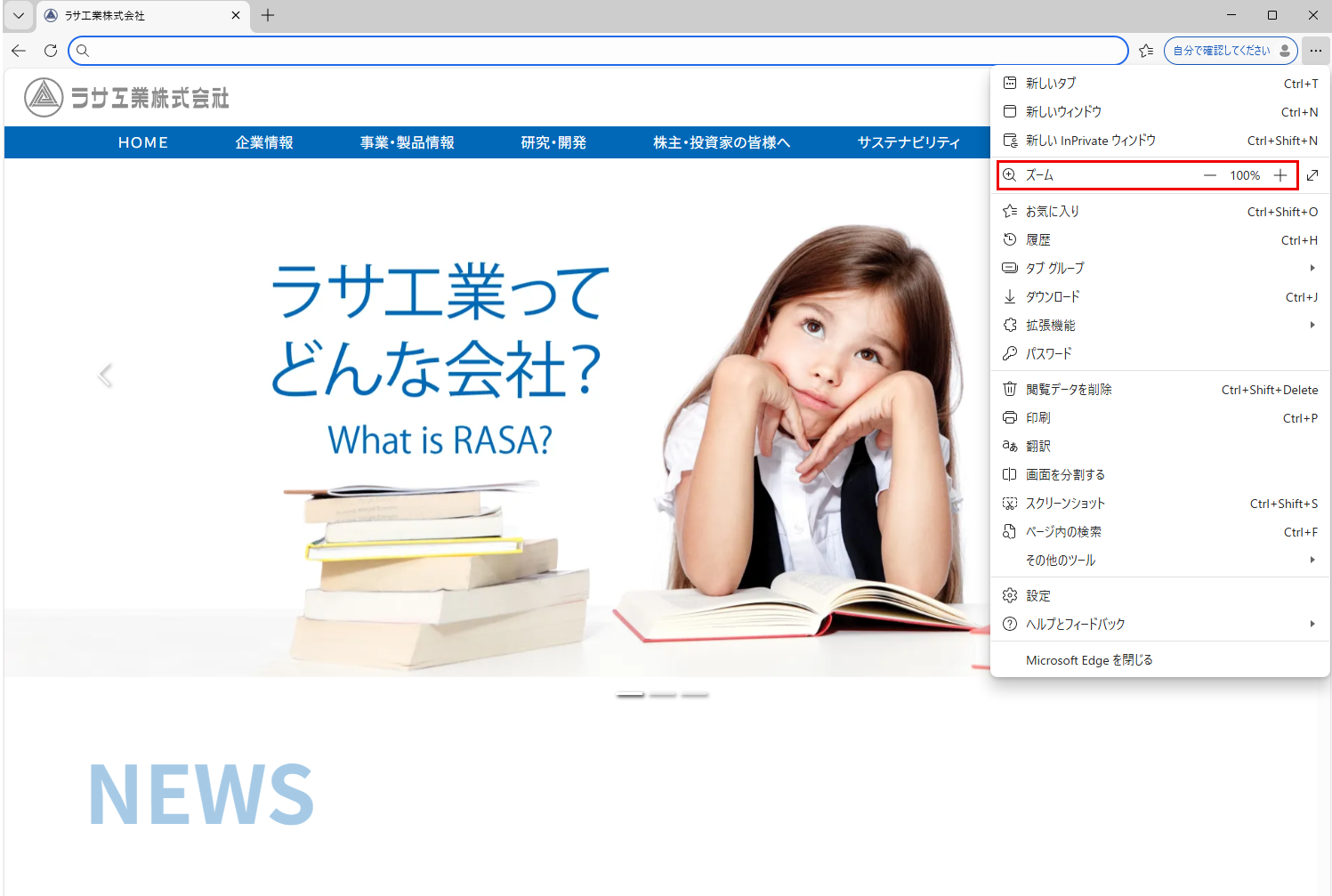Click the 企業情報 navigation link
Image resolution: width=1332 pixels, height=896 pixels.
(264, 142)
